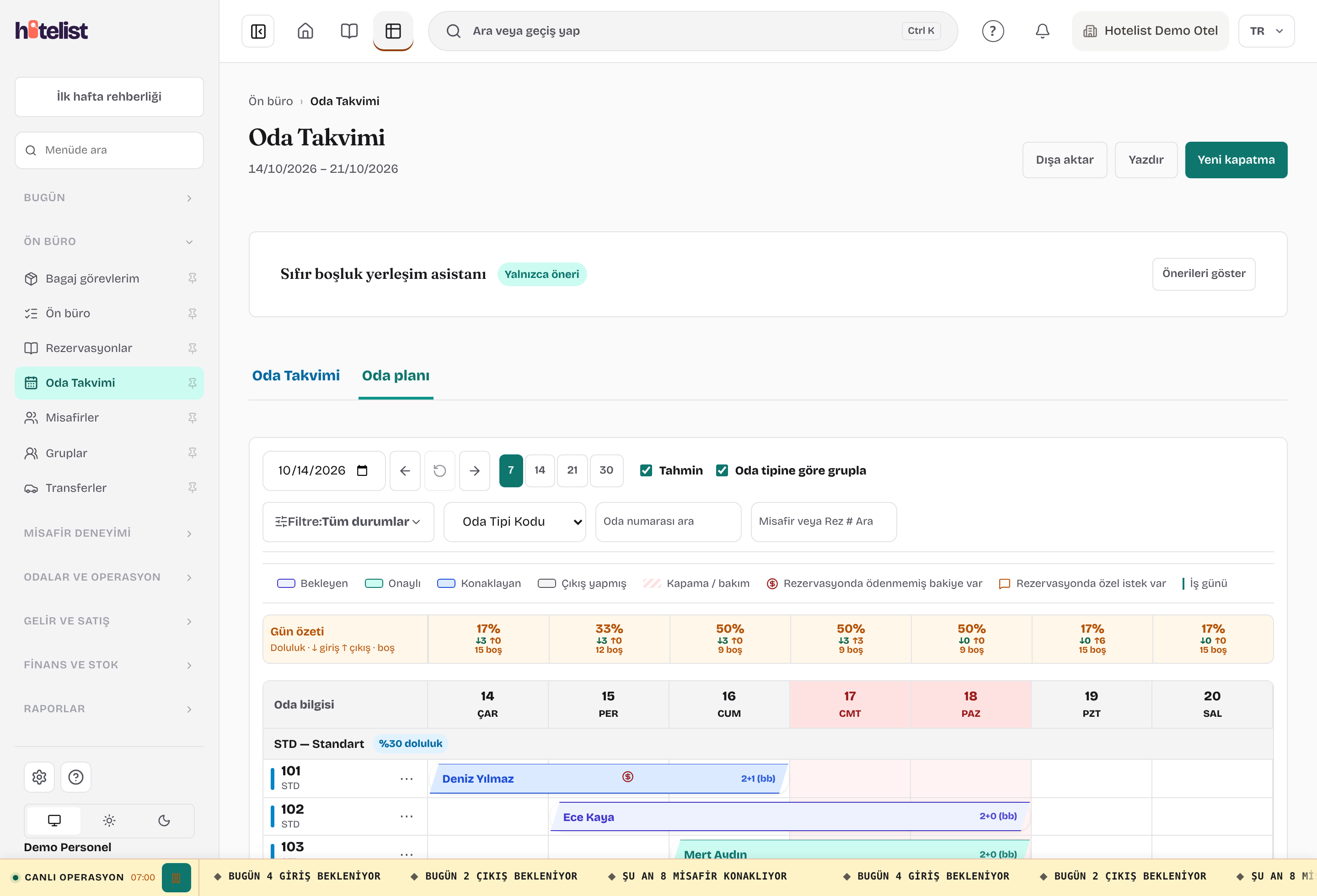This screenshot has height=896, width=1317.
Task: Pin Bagaj görevlerim menu item
Action: 192,278
